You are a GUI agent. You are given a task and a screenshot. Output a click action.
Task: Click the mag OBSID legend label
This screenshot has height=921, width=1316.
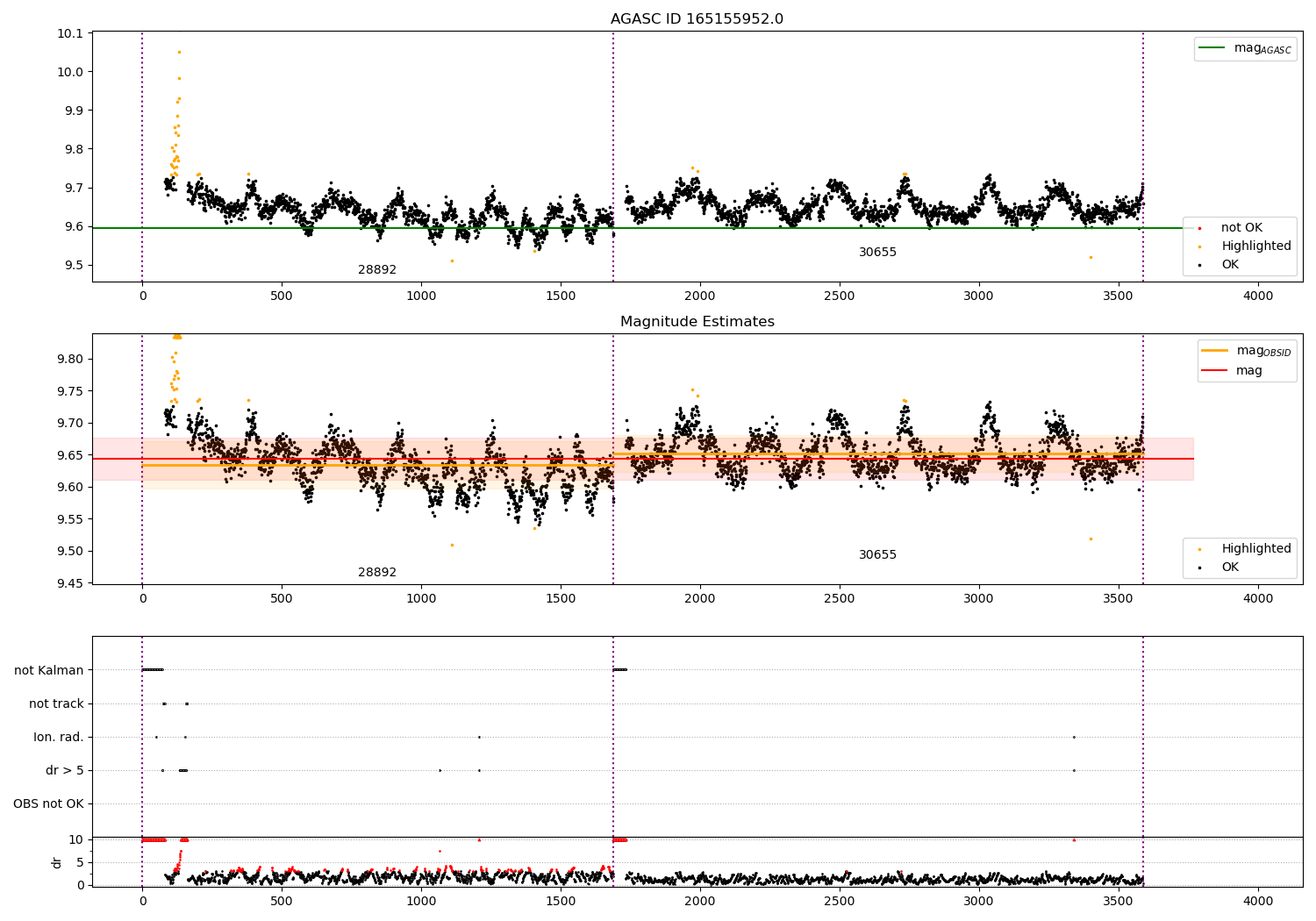[1264, 351]
